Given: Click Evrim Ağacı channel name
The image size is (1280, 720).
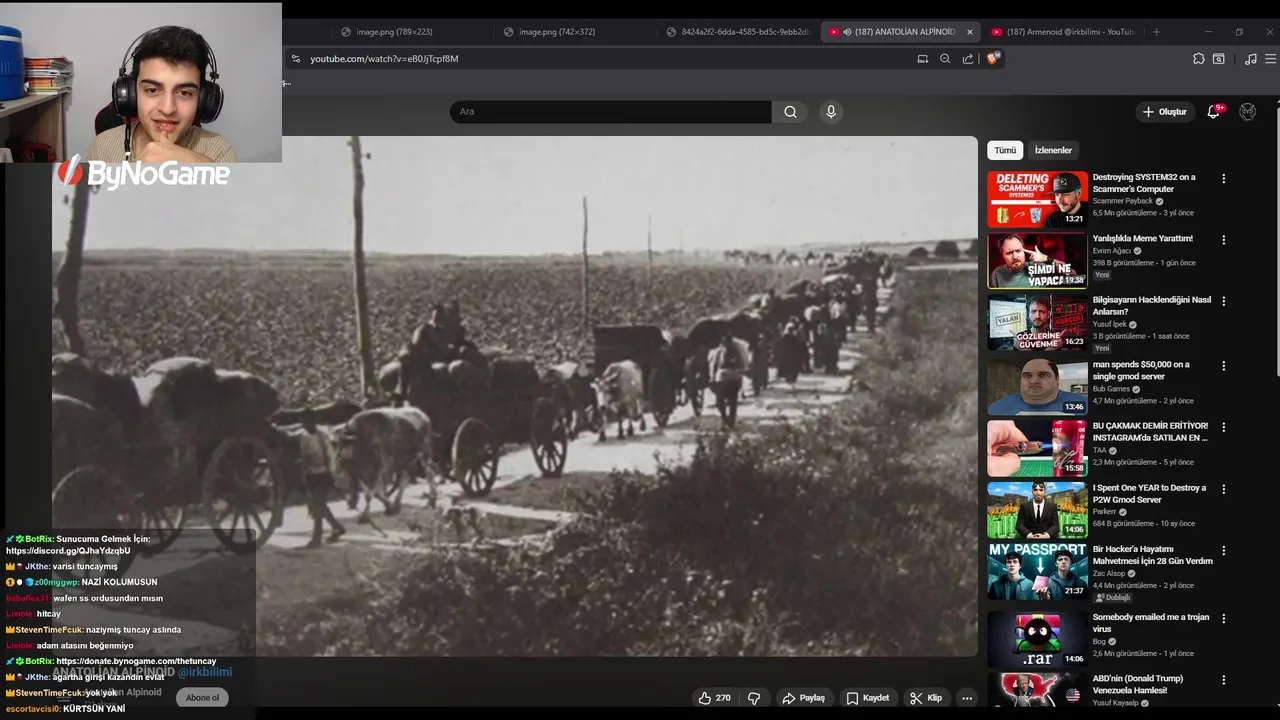Looking at the screenshot, I should point(1111,251).
